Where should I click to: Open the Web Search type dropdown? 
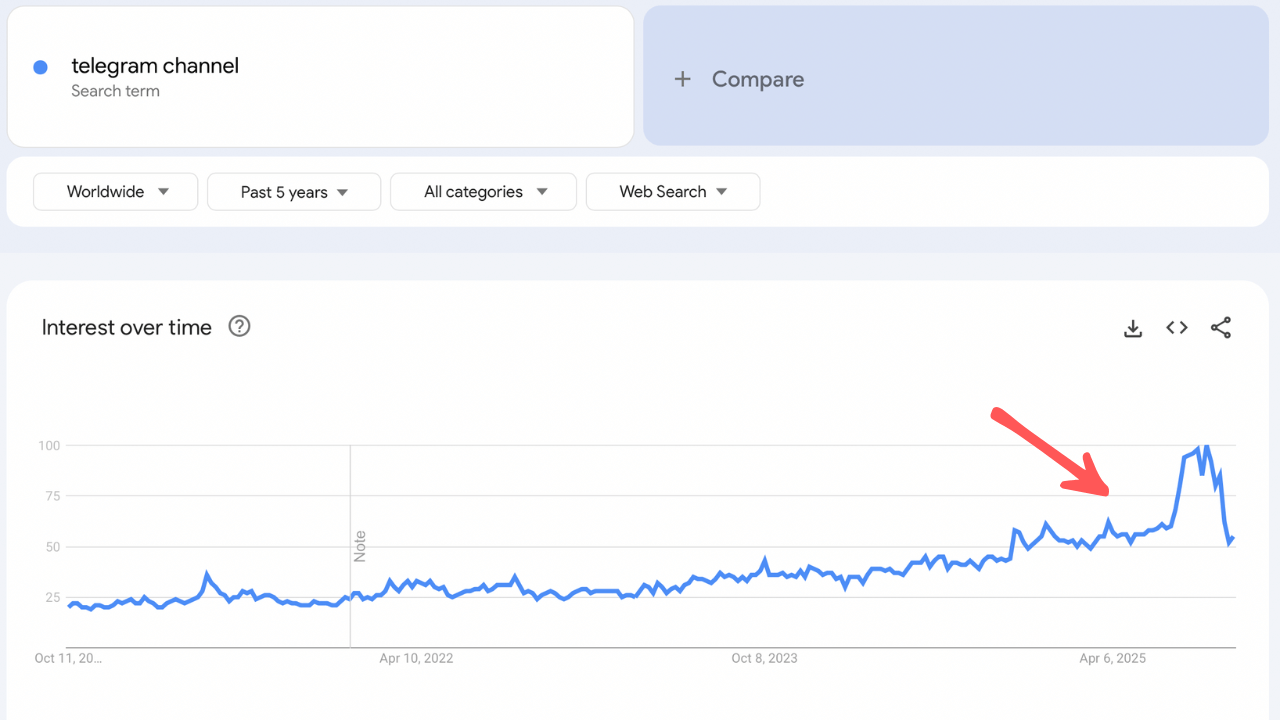click(x=673, y=192)
